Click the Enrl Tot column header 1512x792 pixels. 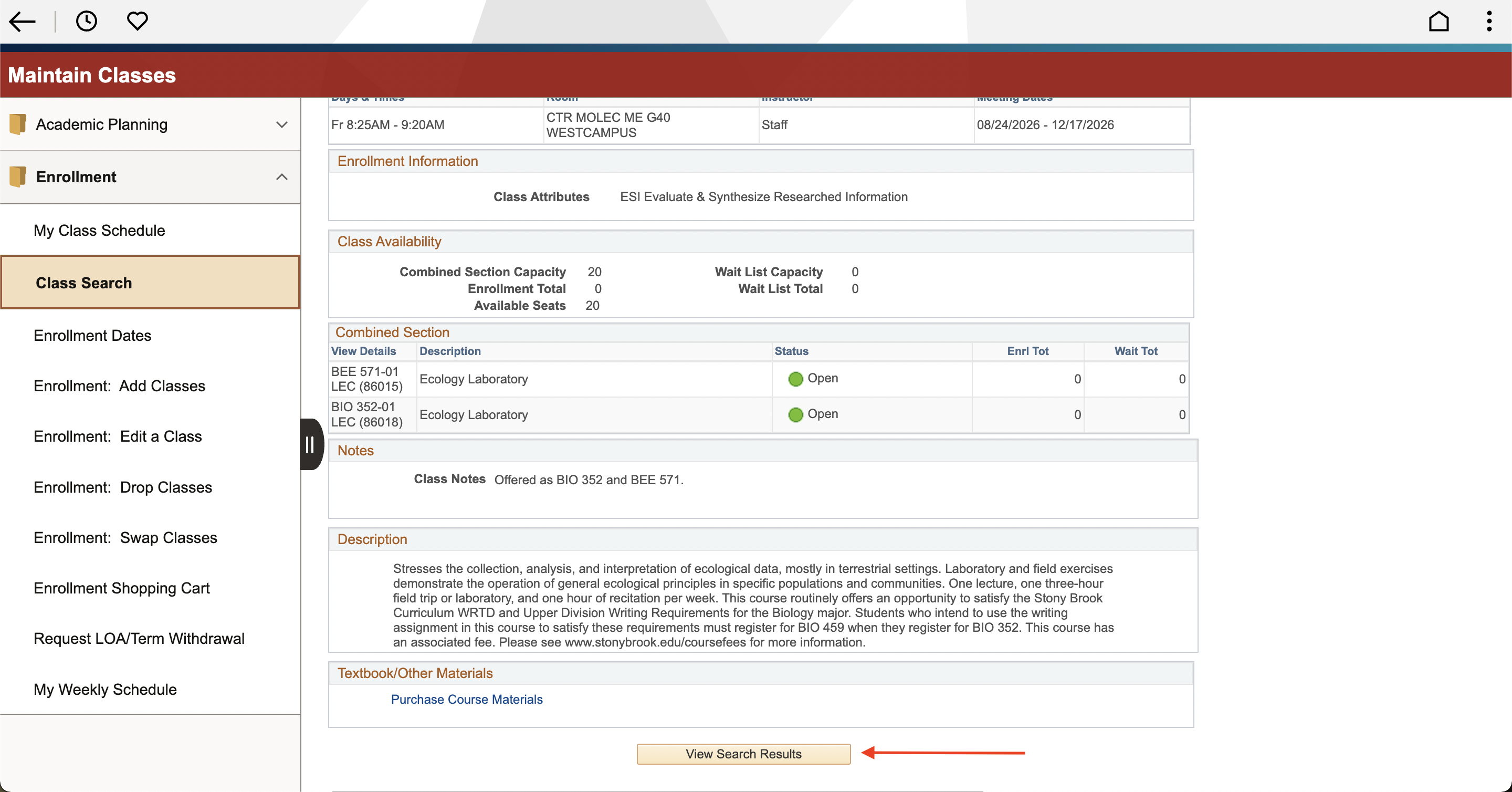1028,351
